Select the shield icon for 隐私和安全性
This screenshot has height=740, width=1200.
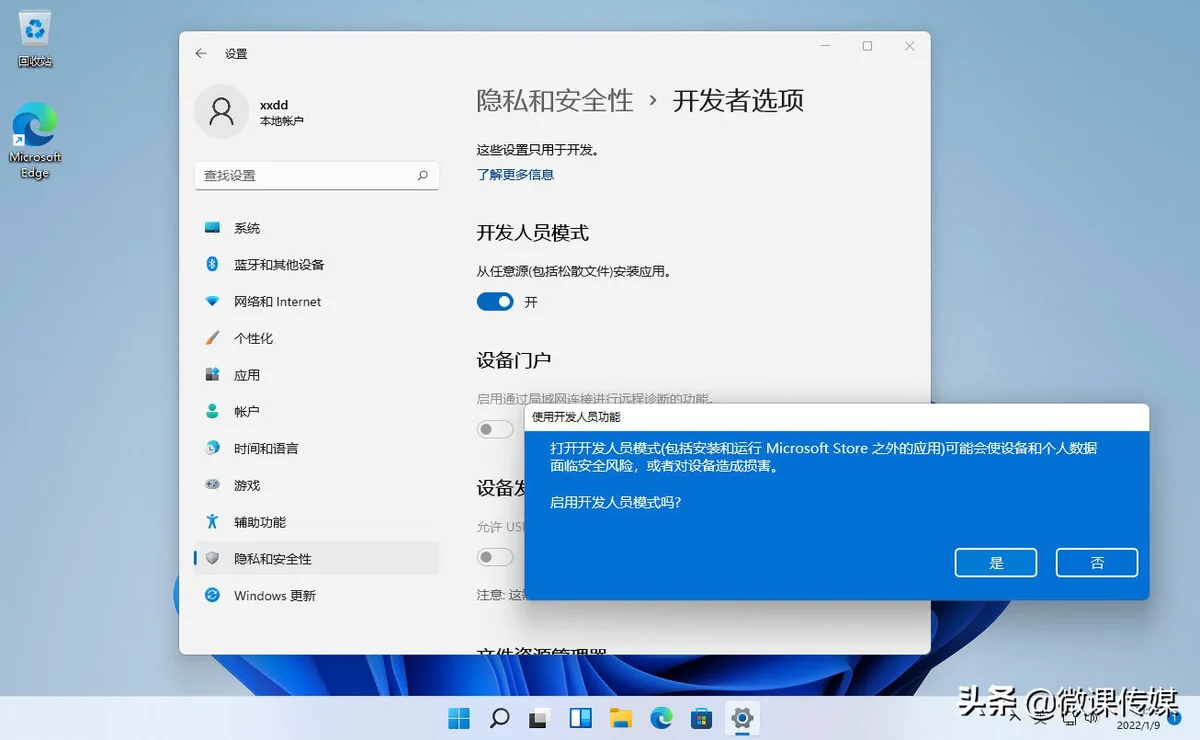coord(212,558)
